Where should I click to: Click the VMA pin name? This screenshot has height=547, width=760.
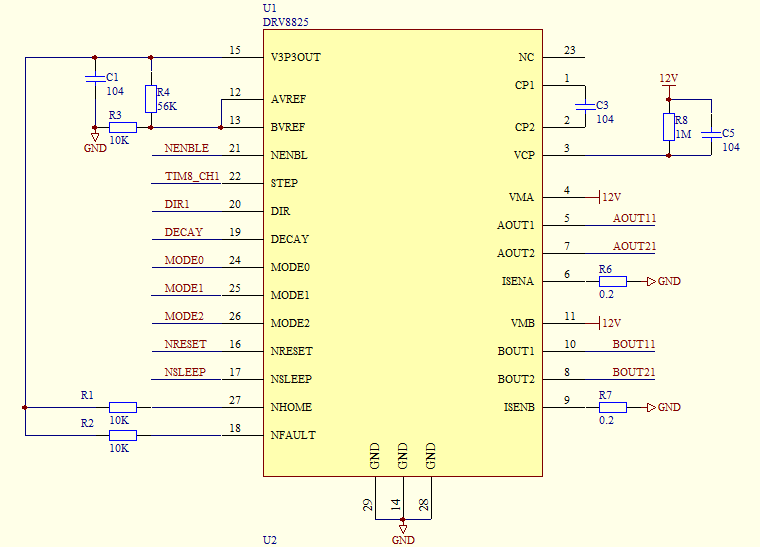[522, 197]
